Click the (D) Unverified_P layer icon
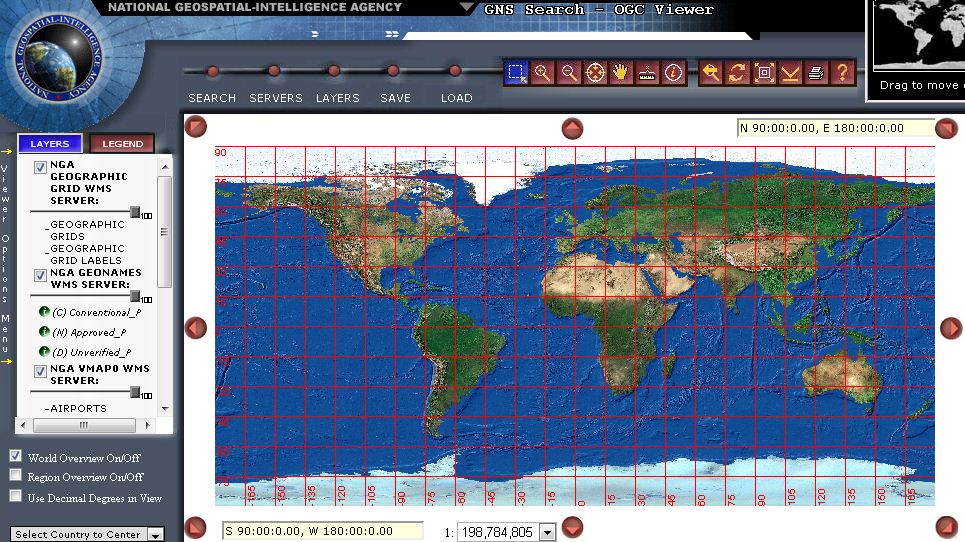This screenshot has height=542, width=965. point(44,351)
